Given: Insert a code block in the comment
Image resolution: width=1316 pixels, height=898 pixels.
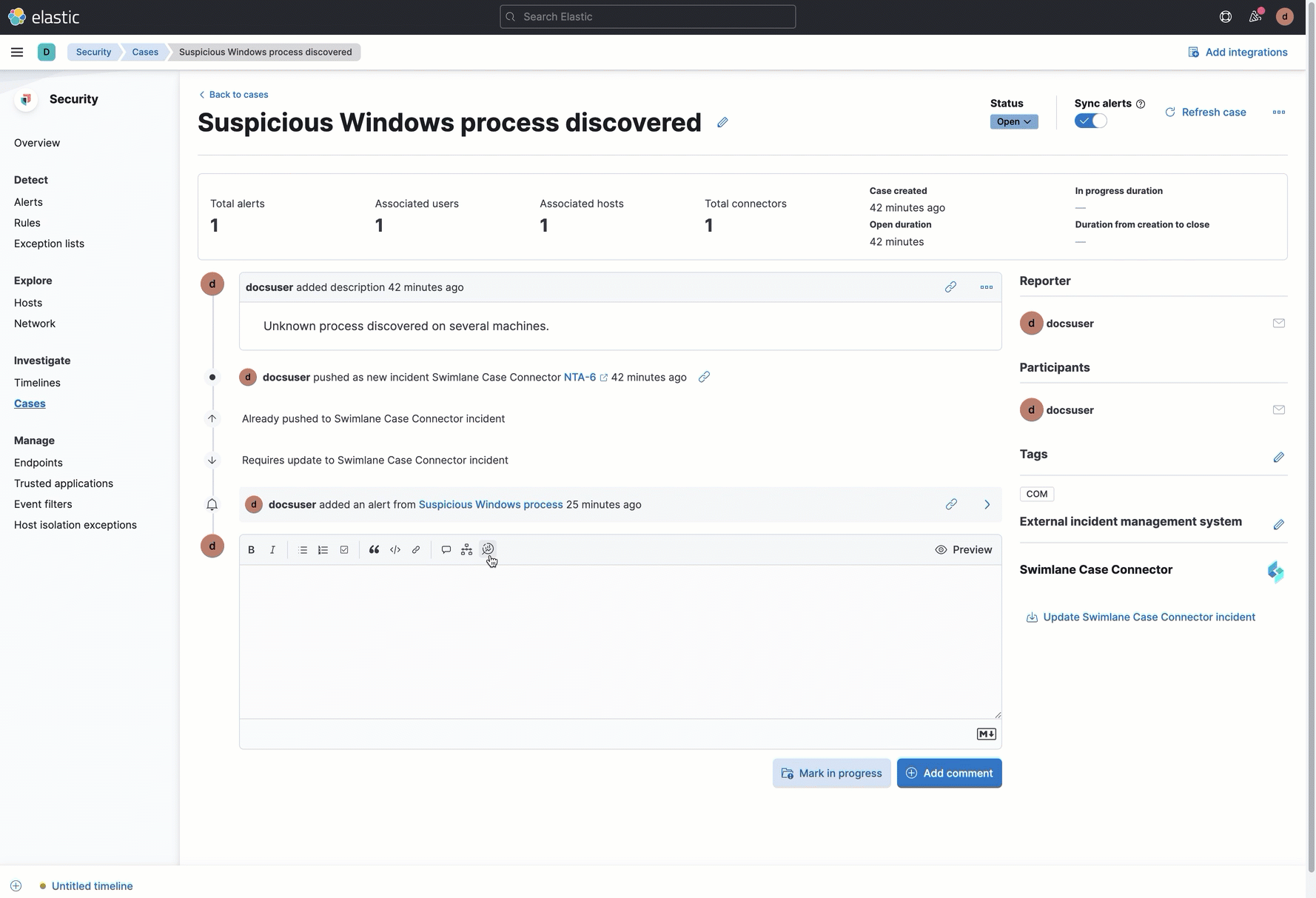Looking at the screenshot, I should click(x=395, y=549).
